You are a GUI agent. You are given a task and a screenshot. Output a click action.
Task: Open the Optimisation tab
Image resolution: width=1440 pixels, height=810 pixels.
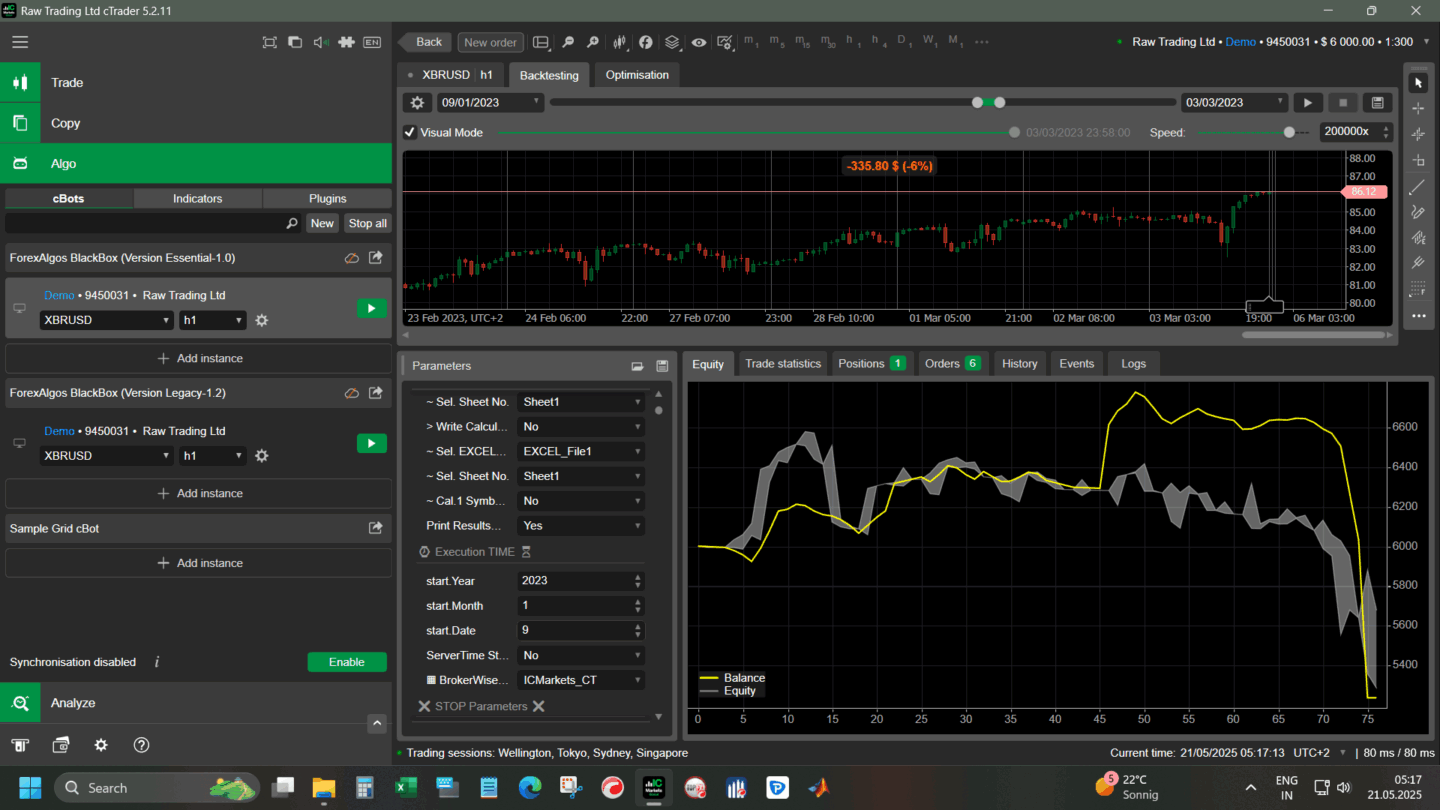coord(637,75)
